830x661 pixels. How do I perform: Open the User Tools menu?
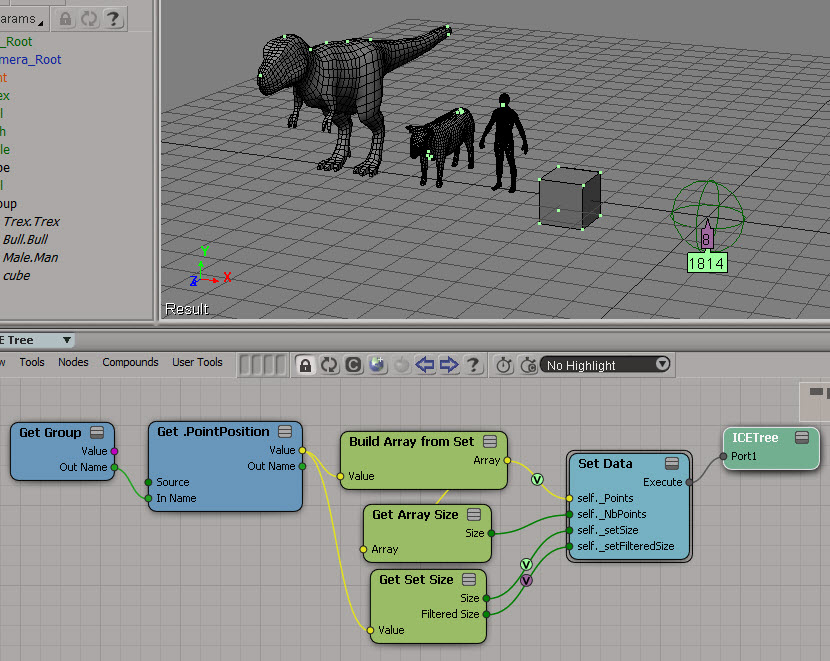pos(197,362)
